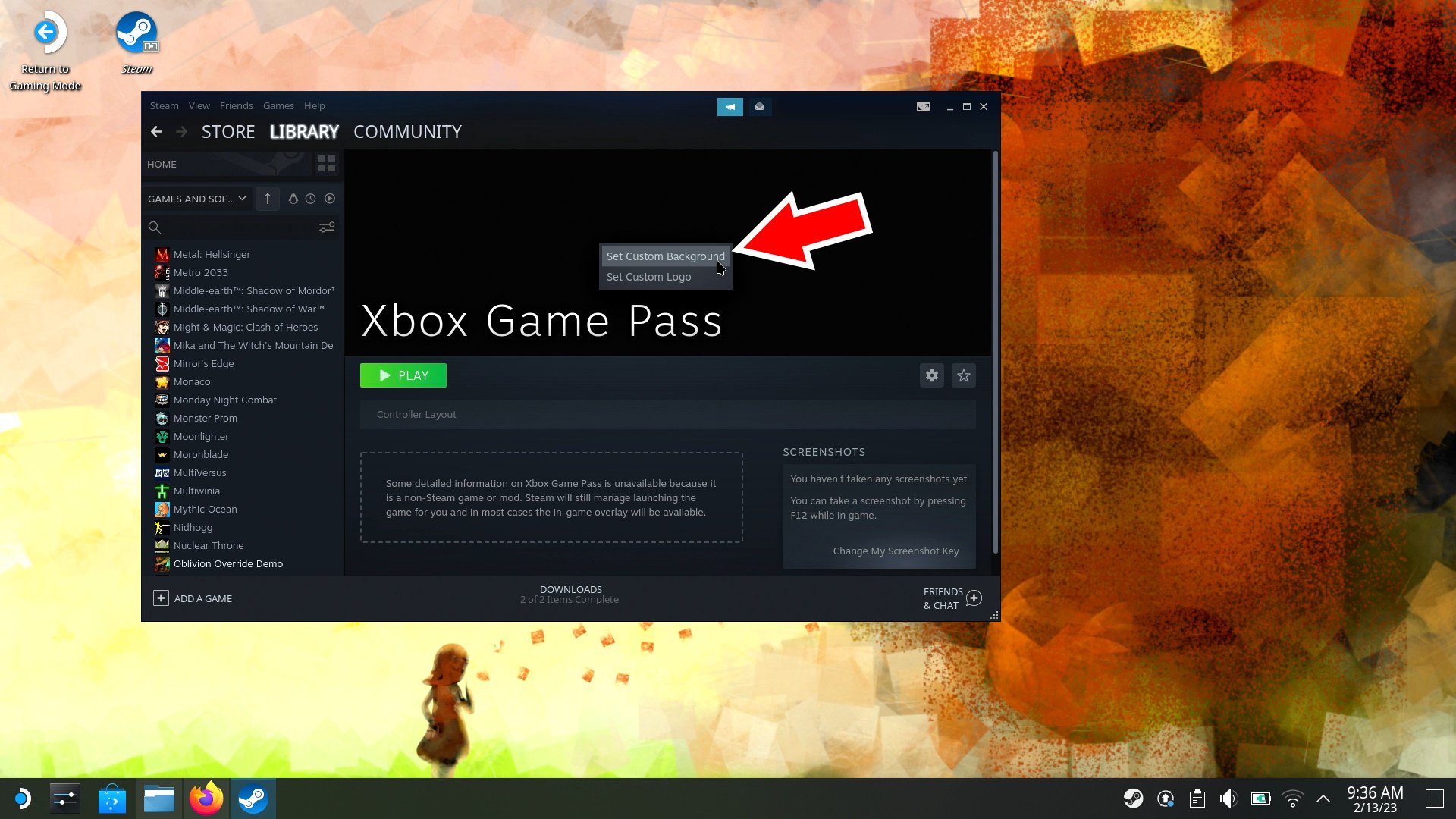
Task: Click the Change My Screenshot Key link
Action: point(895,550)
